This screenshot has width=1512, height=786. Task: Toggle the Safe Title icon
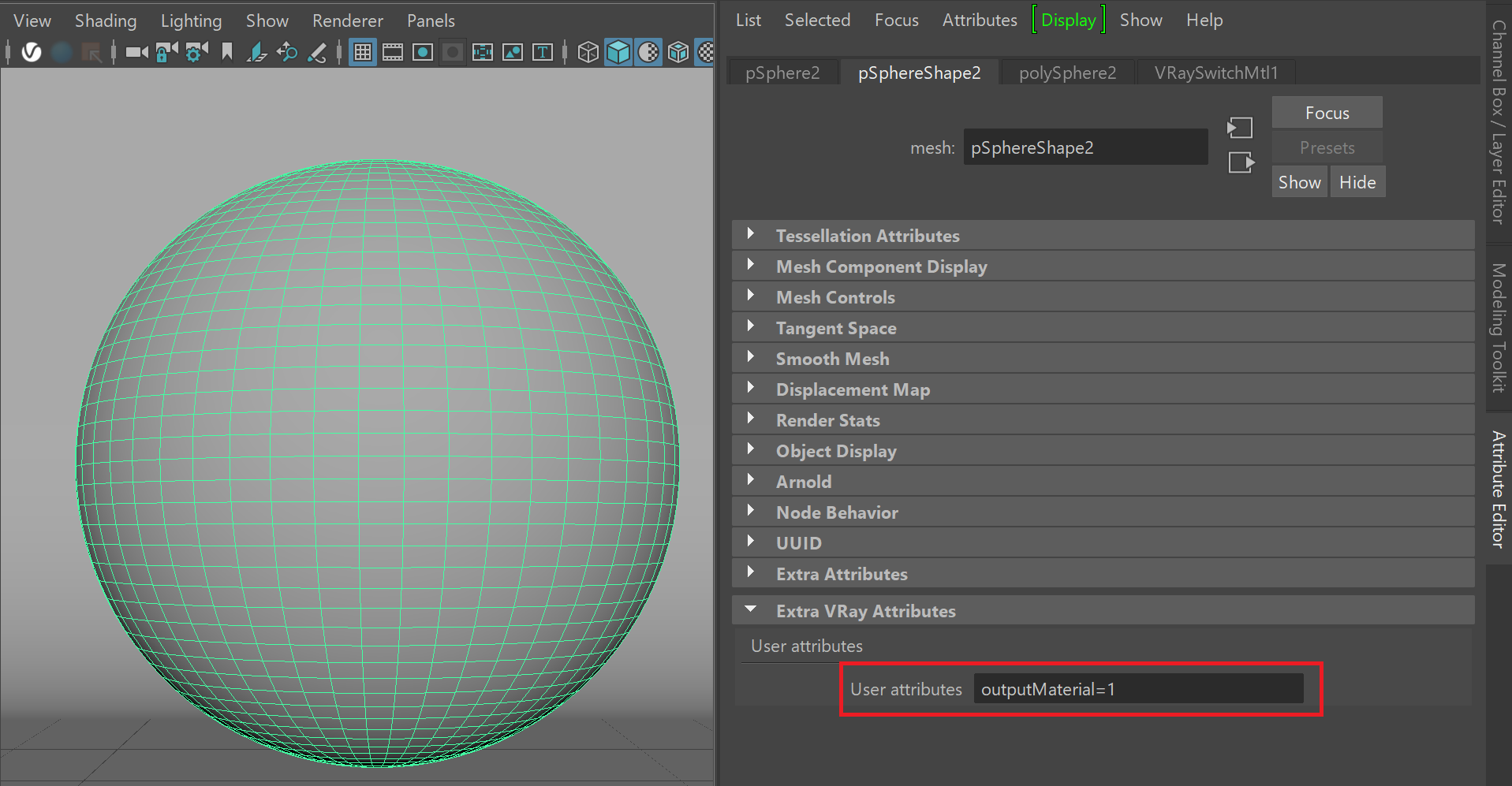[x=543, y=52]
